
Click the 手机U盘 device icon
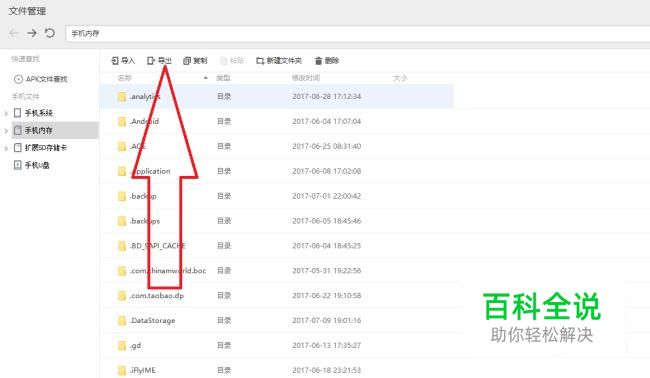pyautogui.click(x=17, y=165)
